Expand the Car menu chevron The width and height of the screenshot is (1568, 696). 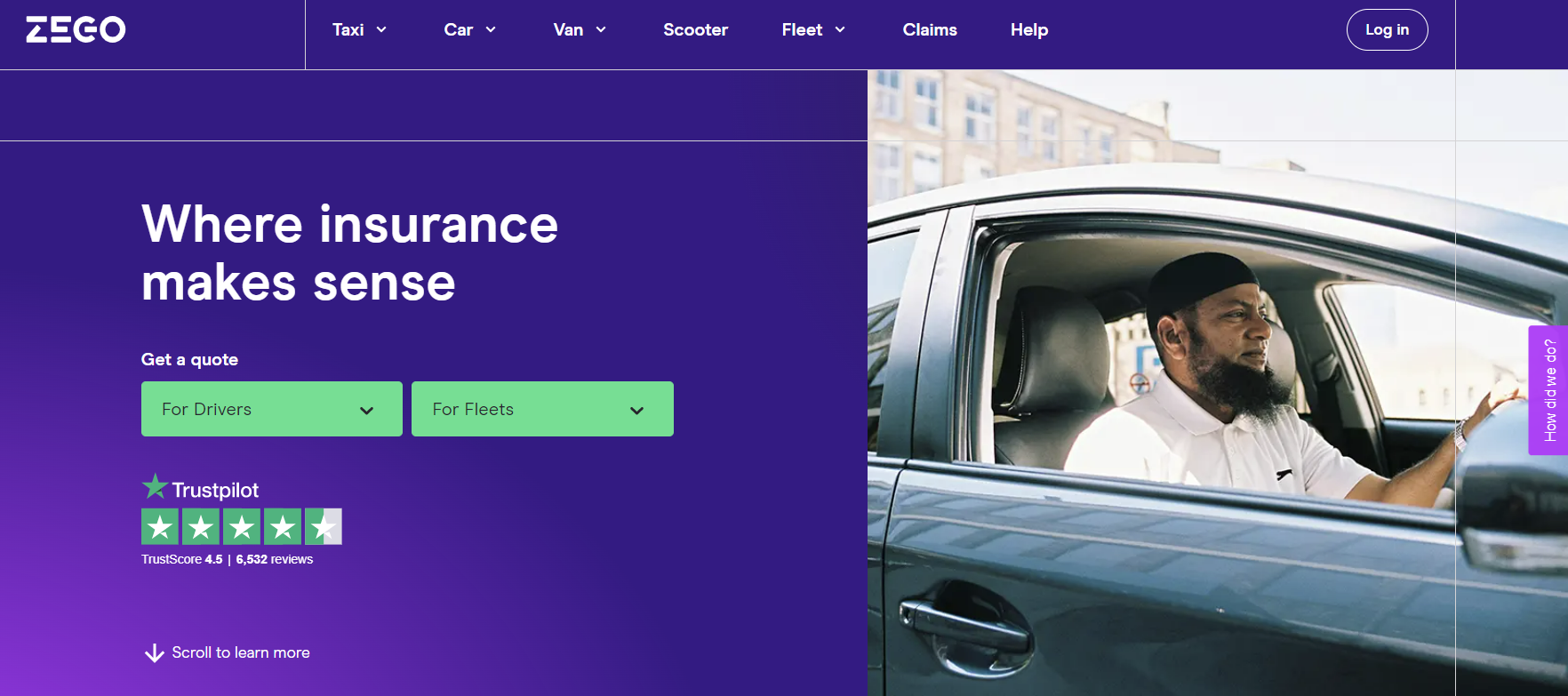491,29
